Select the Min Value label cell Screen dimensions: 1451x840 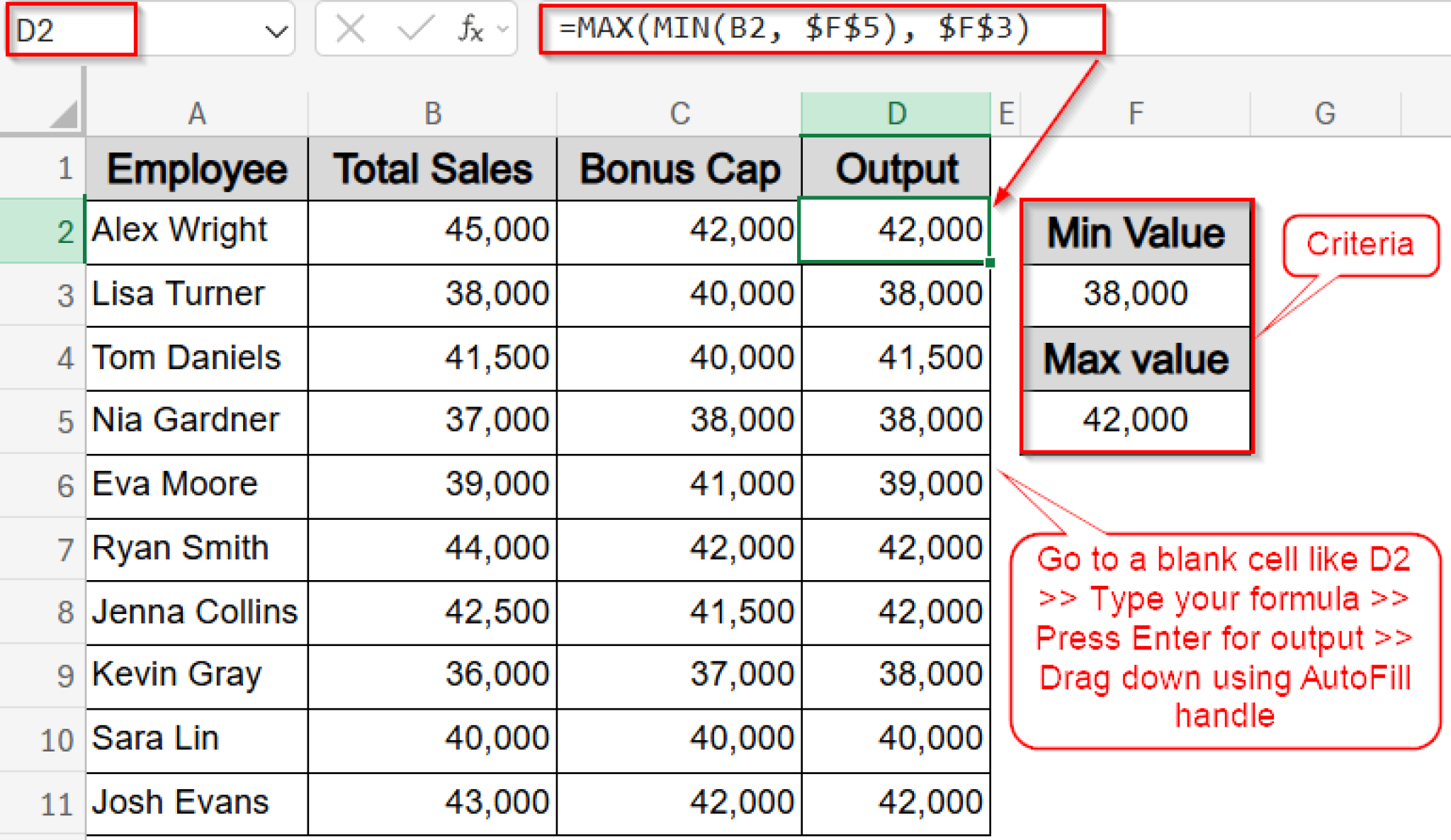click(1136, 232)
